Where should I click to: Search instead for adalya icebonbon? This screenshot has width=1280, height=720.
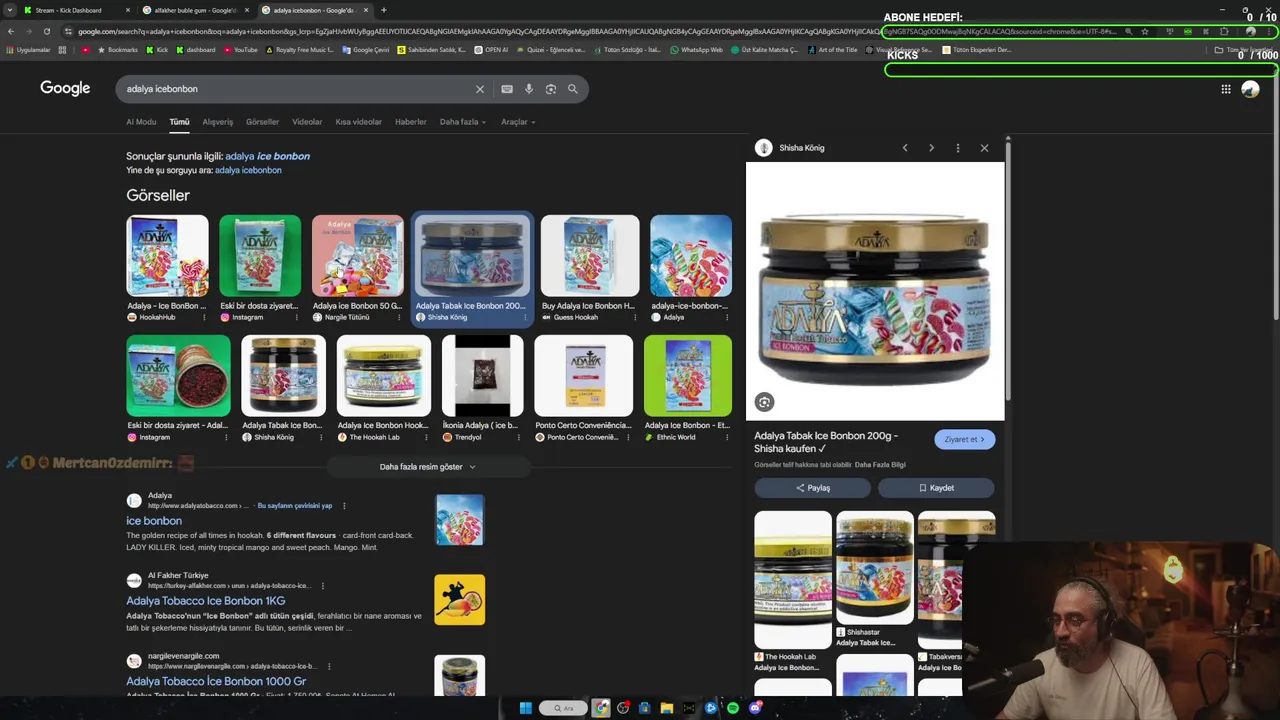[x=248, y=170]
